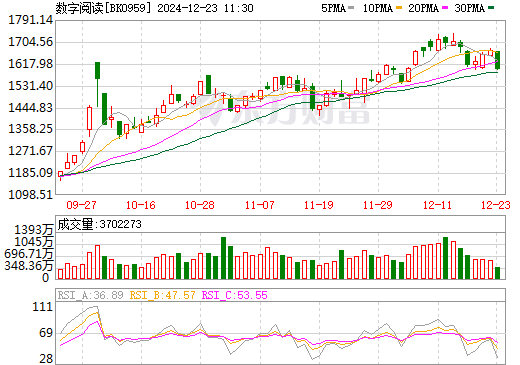Viewport: 520px width, 365px height.
Task: Select the 12-23 date axis label
Action: [x=496, y=205]
